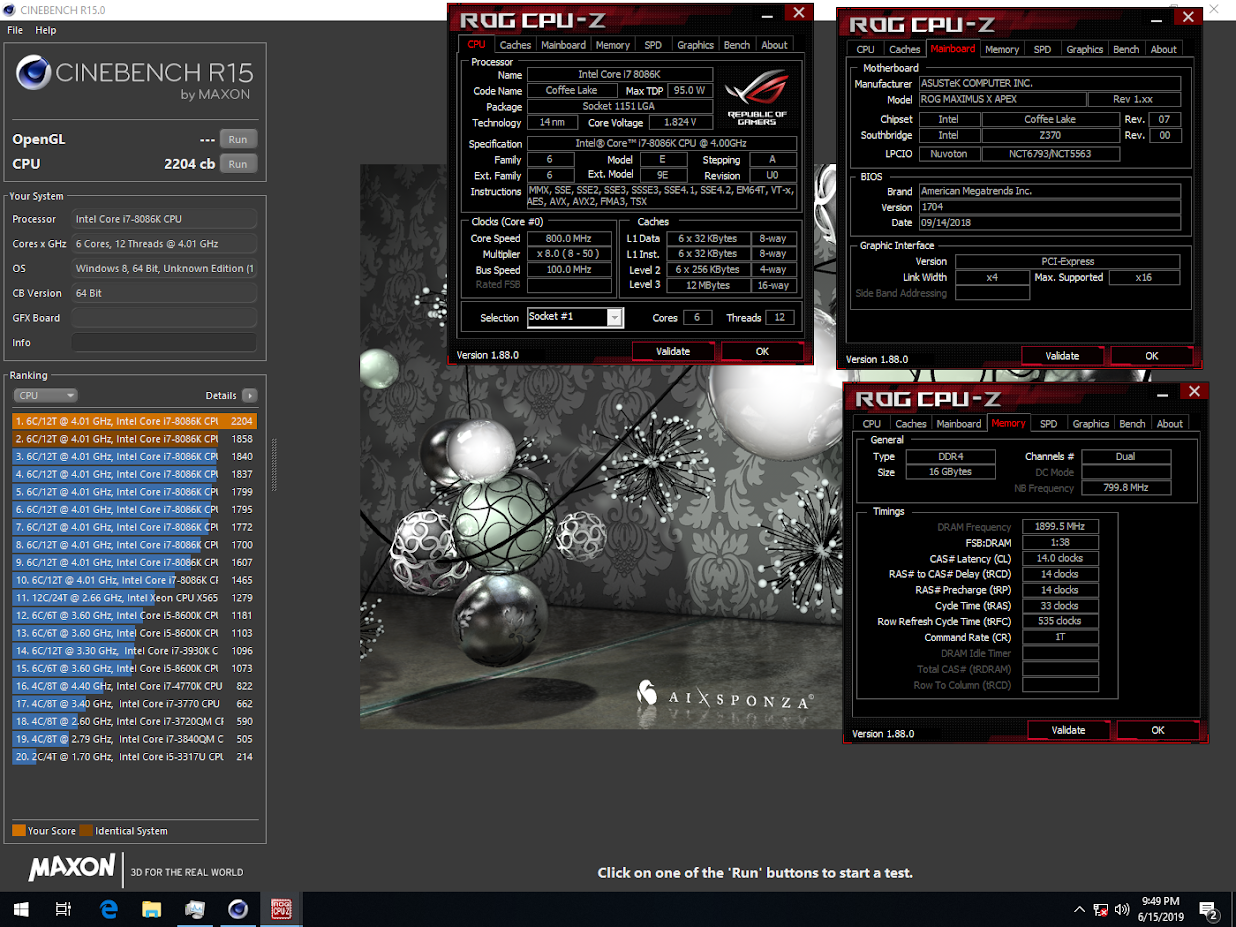Open Graphics tab in Memory window

click(x=1091, y=423)
